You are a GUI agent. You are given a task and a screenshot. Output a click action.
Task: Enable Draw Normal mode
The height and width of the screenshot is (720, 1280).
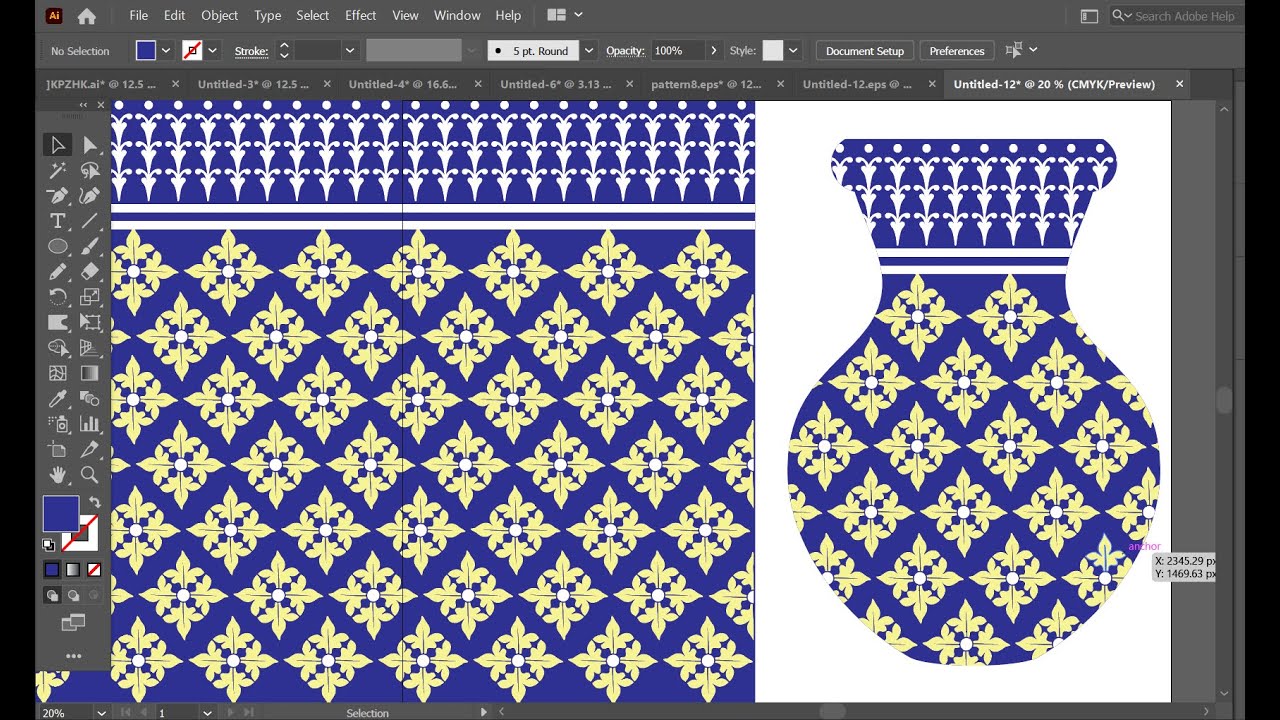click(x=52, y=595)
